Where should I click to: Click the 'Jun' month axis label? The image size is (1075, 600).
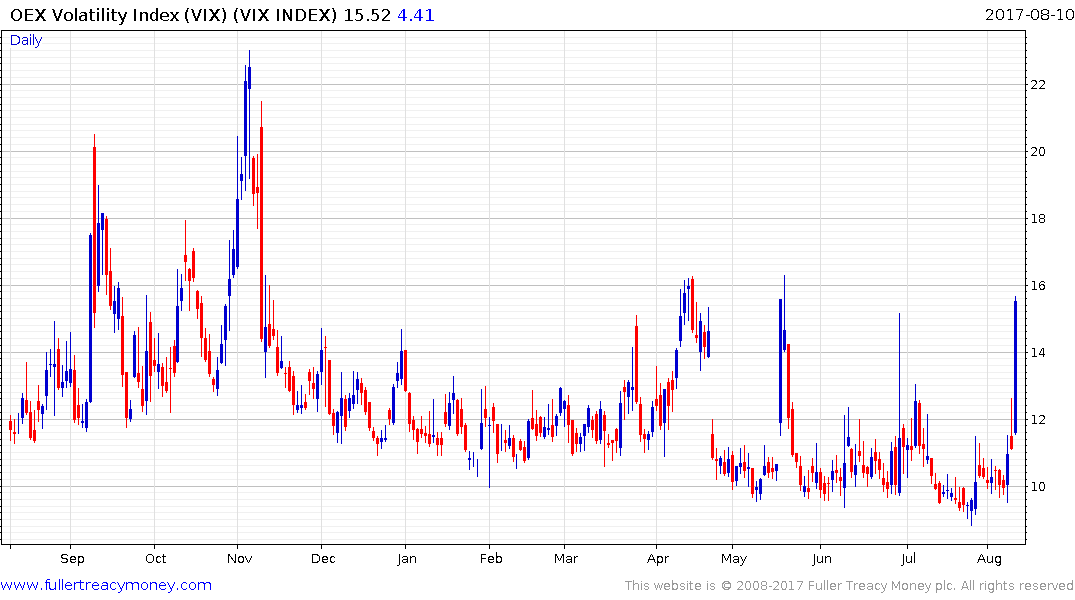click(821, 558)
